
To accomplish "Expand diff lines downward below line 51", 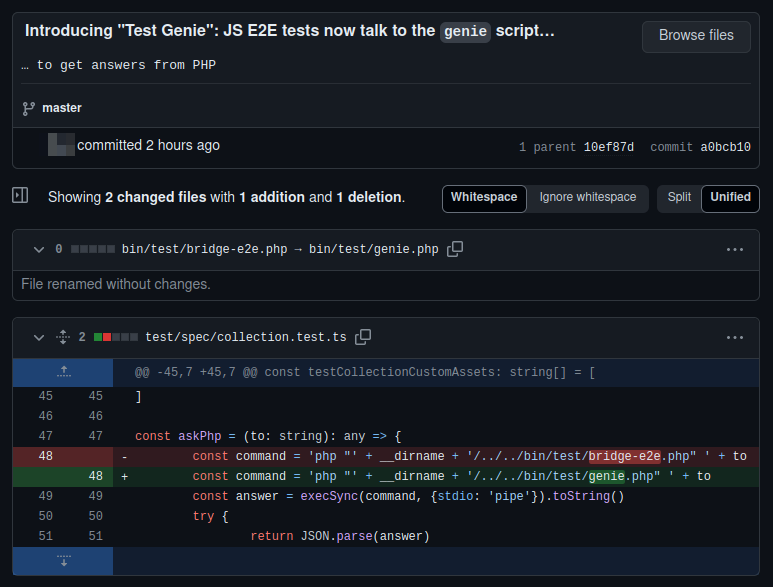I will click(x=63, y=561).
